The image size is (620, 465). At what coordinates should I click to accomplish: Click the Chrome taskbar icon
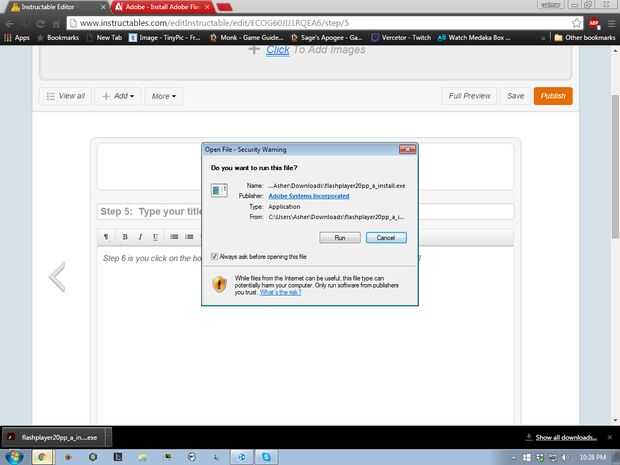coord(42,457)
